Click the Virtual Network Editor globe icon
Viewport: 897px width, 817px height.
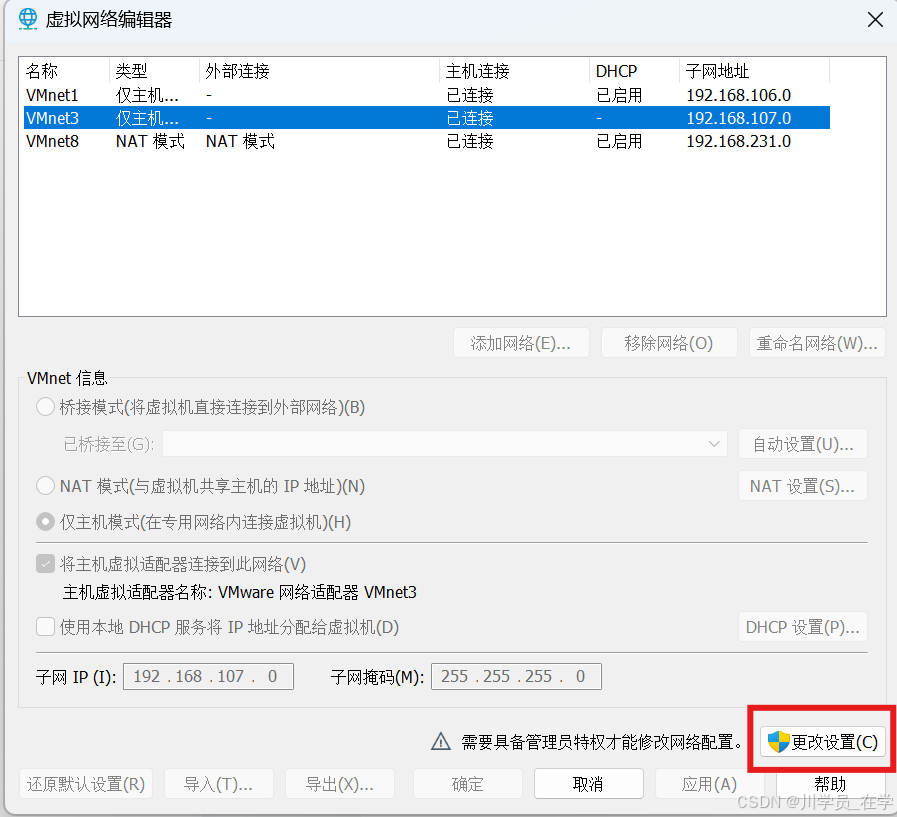click(x=27, y=19)
